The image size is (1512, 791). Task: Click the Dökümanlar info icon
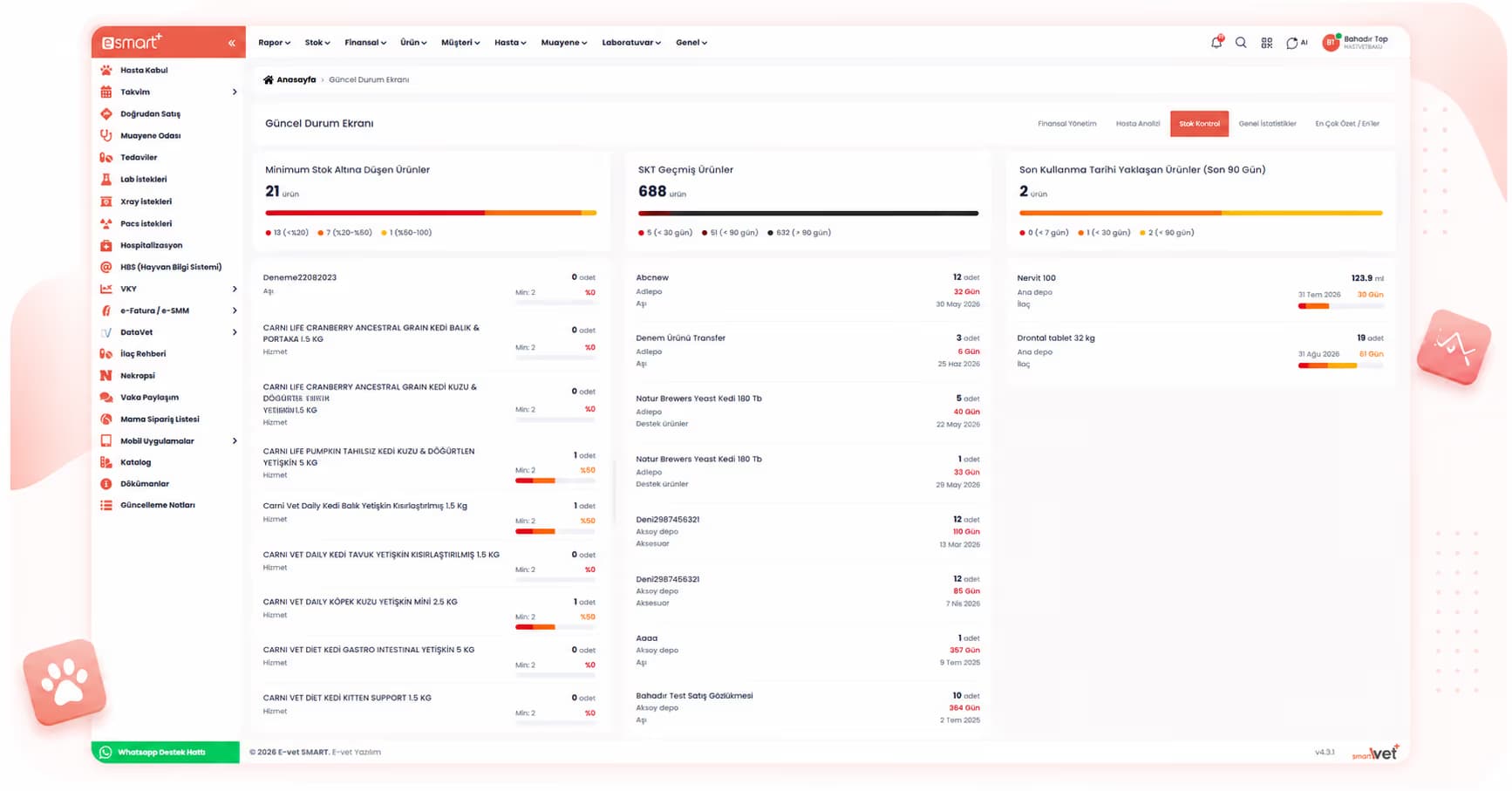[106, 483]
